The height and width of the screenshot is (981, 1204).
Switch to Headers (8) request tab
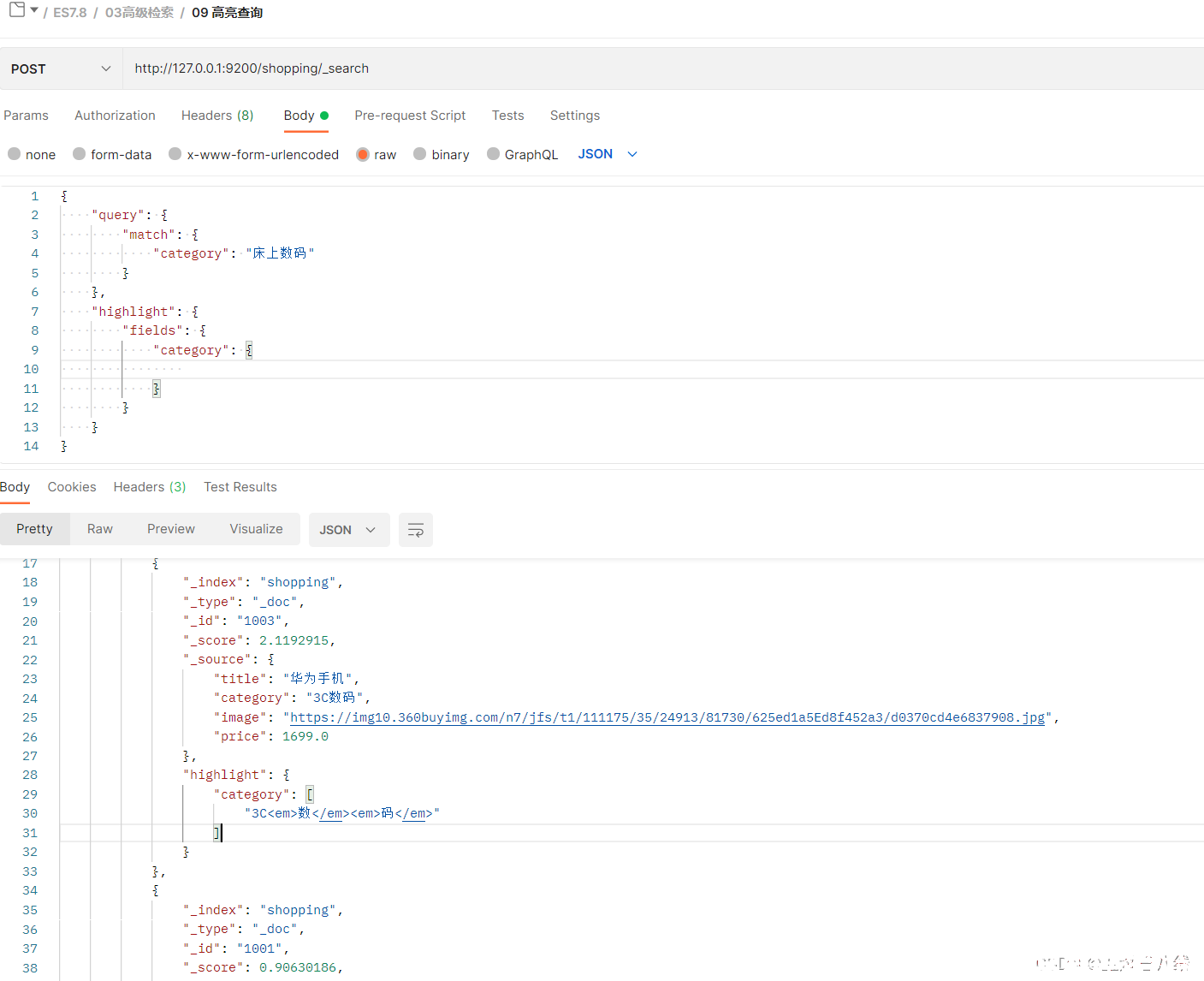[217, 116]
